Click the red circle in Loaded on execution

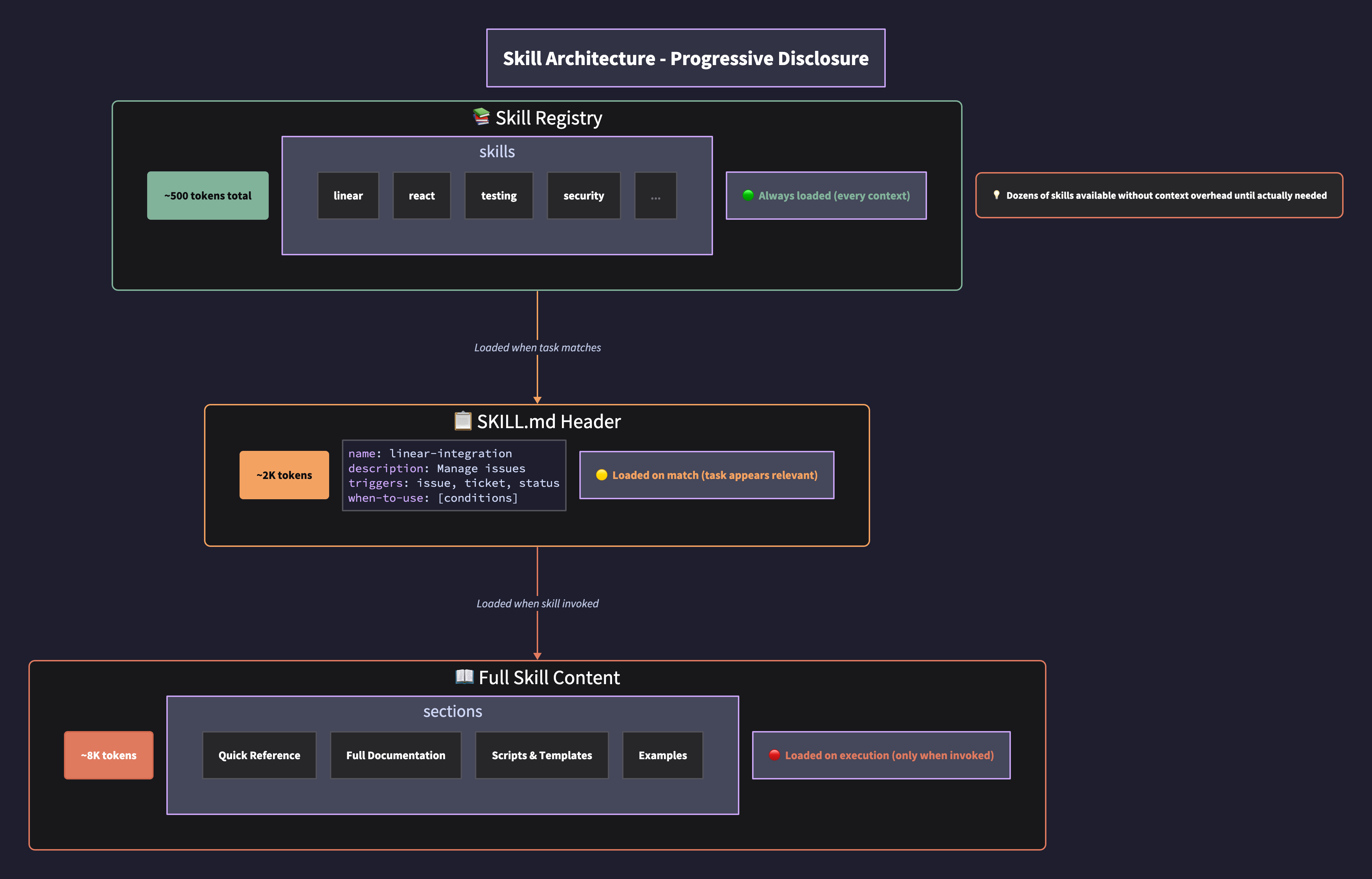[x=774, y=755]
